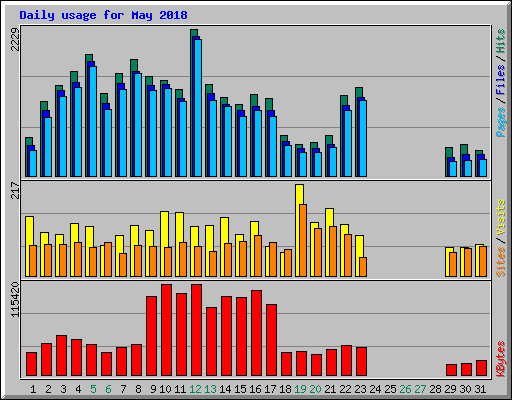Click day 29 on the x-axis
This screenshot has height=400, width=512.
tap(450, 389)
